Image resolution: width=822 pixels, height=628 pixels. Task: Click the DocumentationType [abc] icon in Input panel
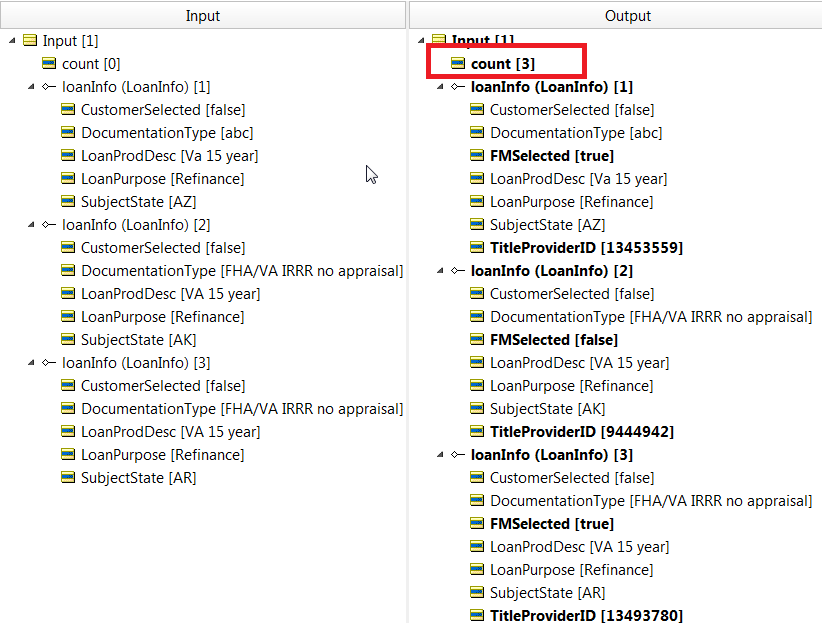pos(68,133)
